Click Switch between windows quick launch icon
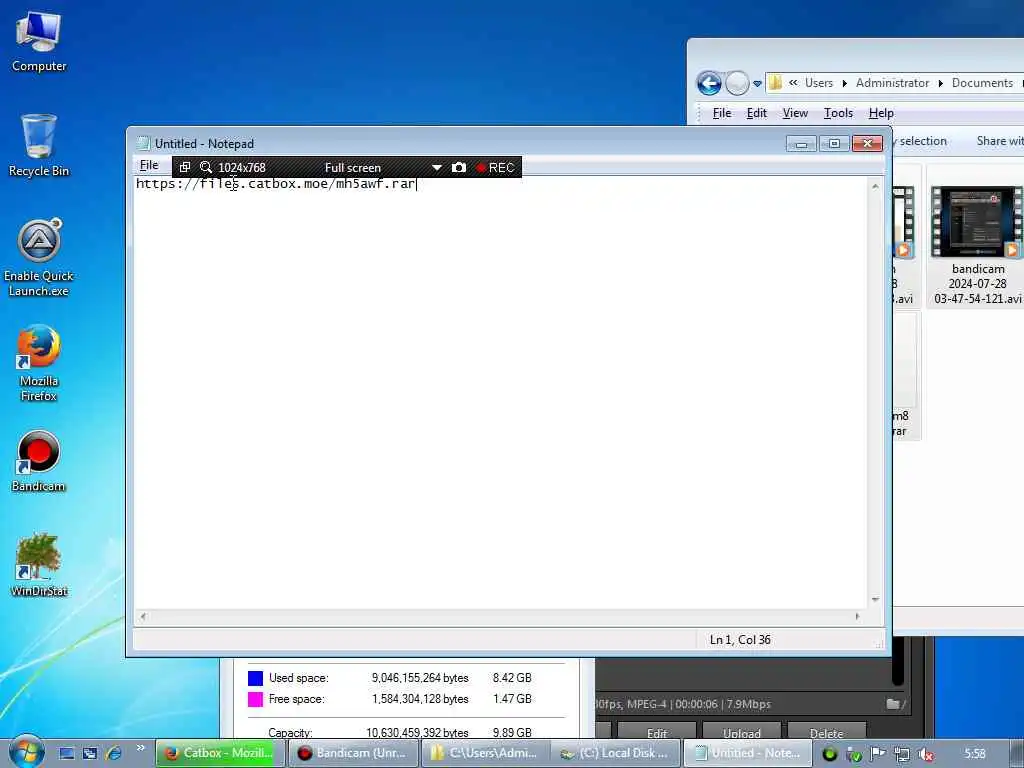 90,753
